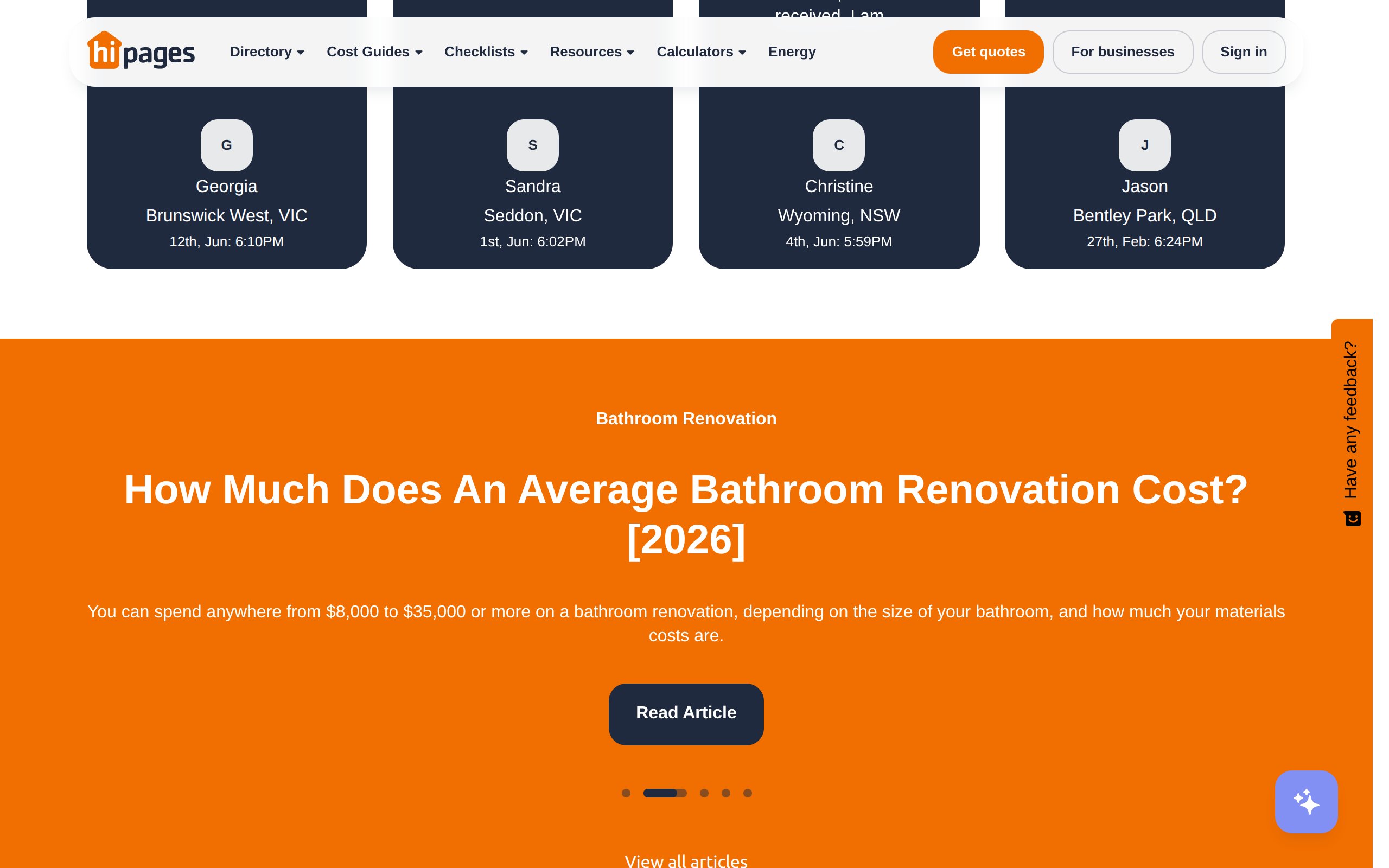Click the Brunswick West, VIC text
Screen dimensions: 1389x868
point(227,215)
